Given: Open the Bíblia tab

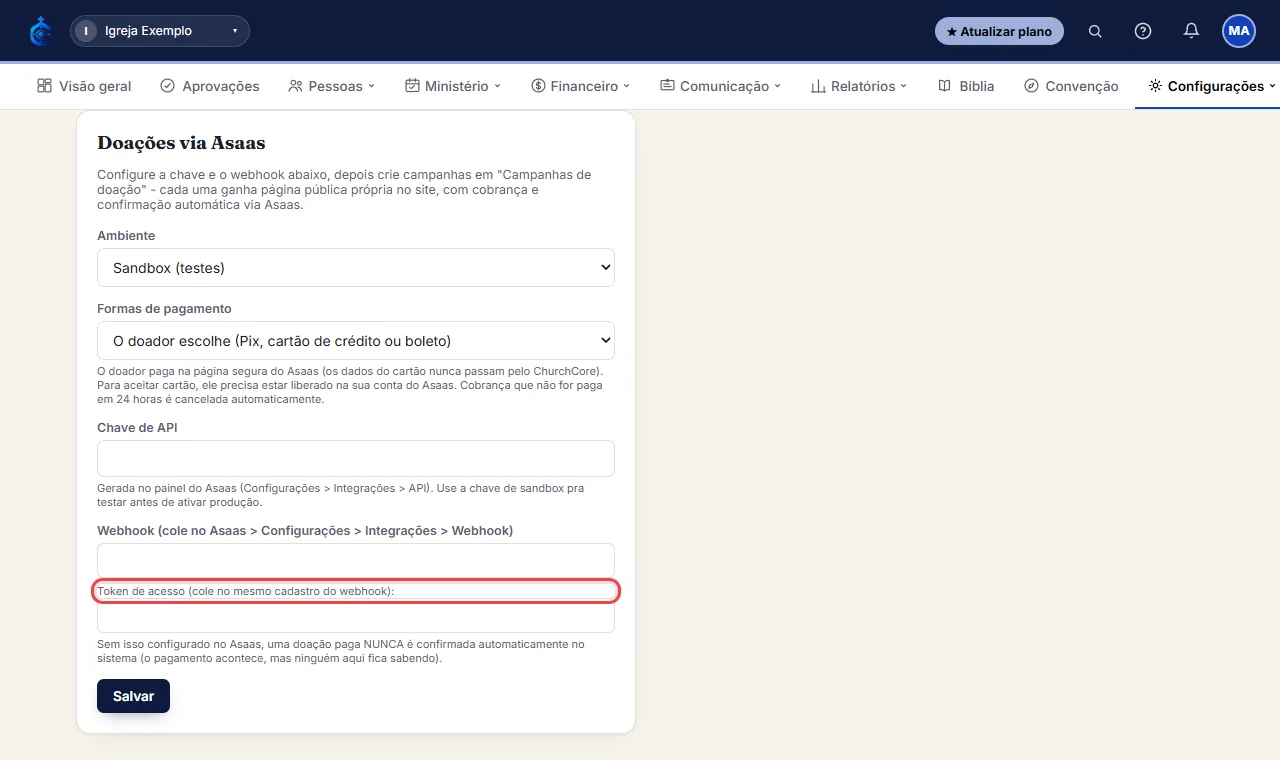Looking at the screenshot, I should pos(966,86).
